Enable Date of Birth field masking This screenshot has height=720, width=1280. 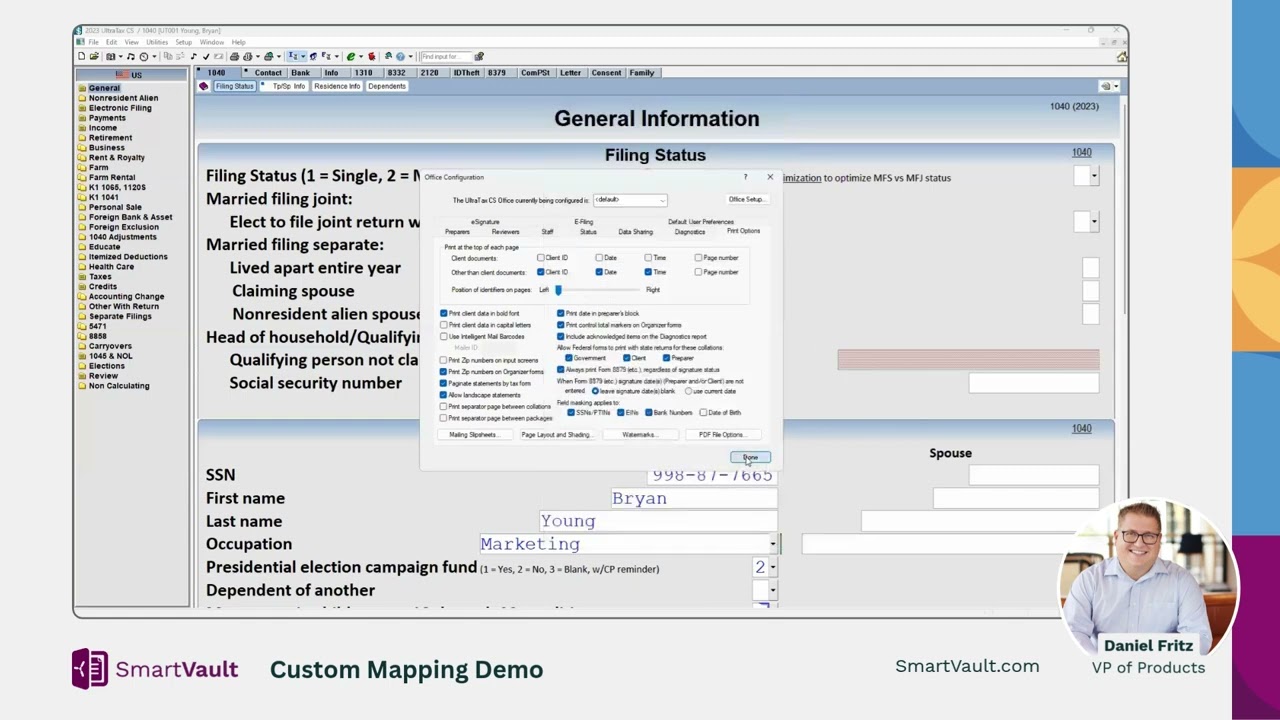pyautogui.click(x=704, y=413)
